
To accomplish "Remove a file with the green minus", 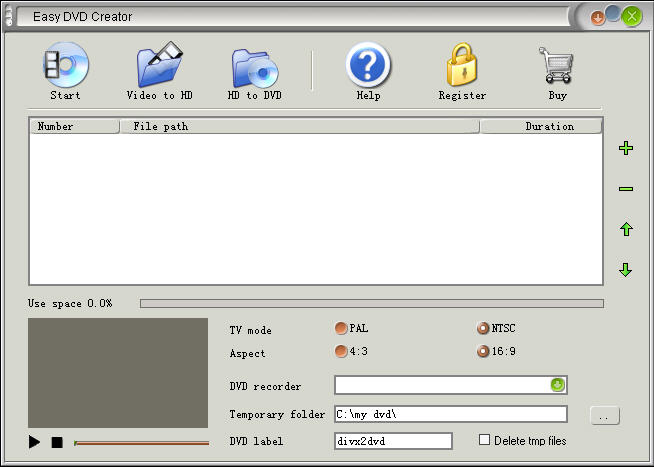I will 626,189.
